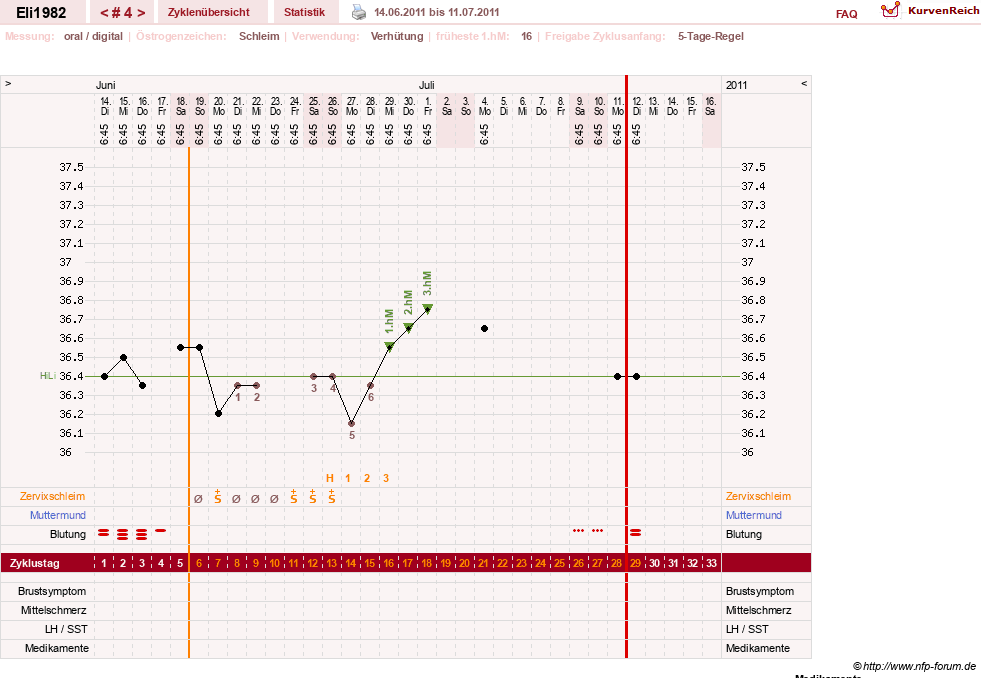Click the Blutung row label on left

click(x=68, y=534)
